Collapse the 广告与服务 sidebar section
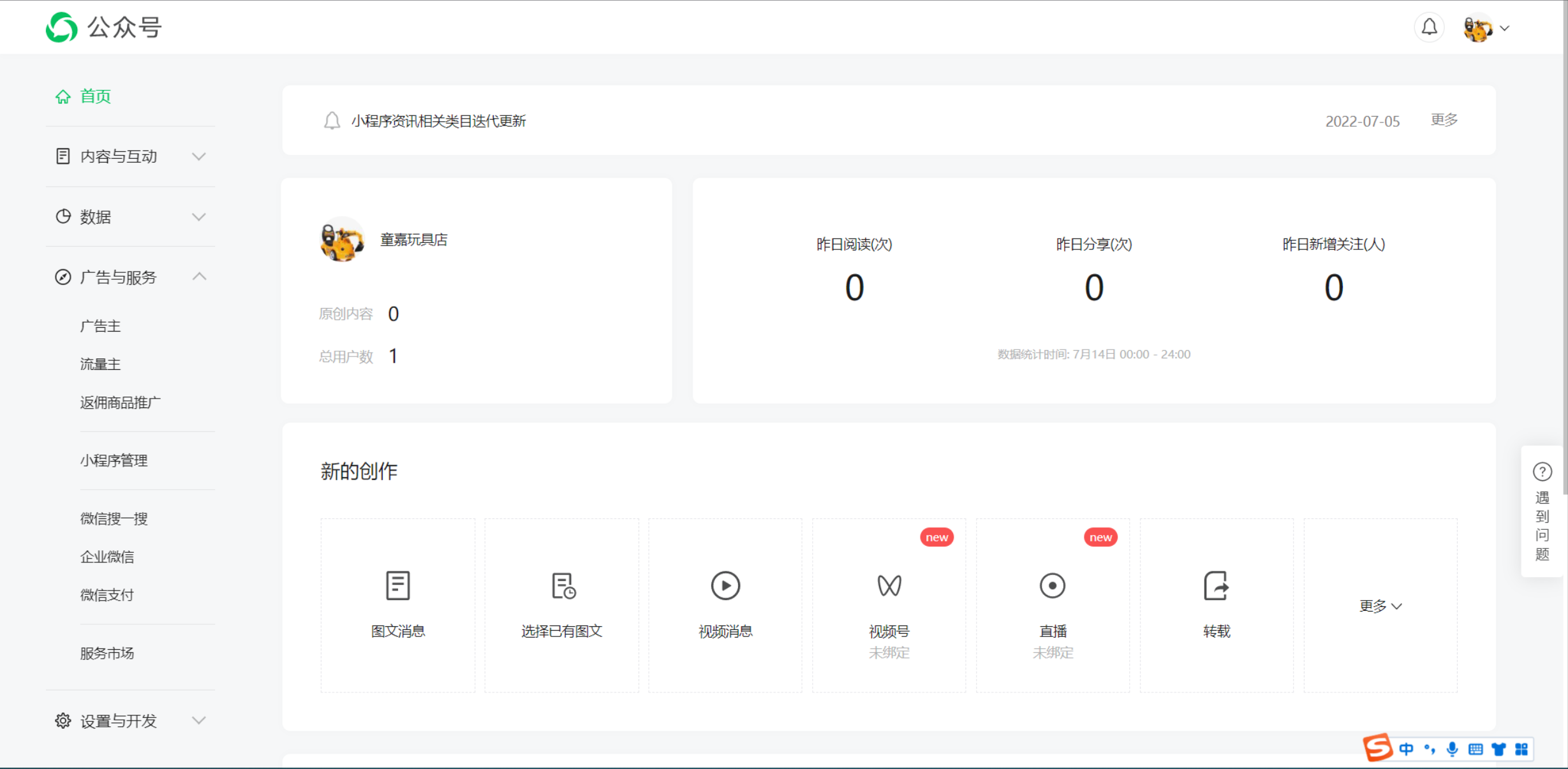 [199, 277]
